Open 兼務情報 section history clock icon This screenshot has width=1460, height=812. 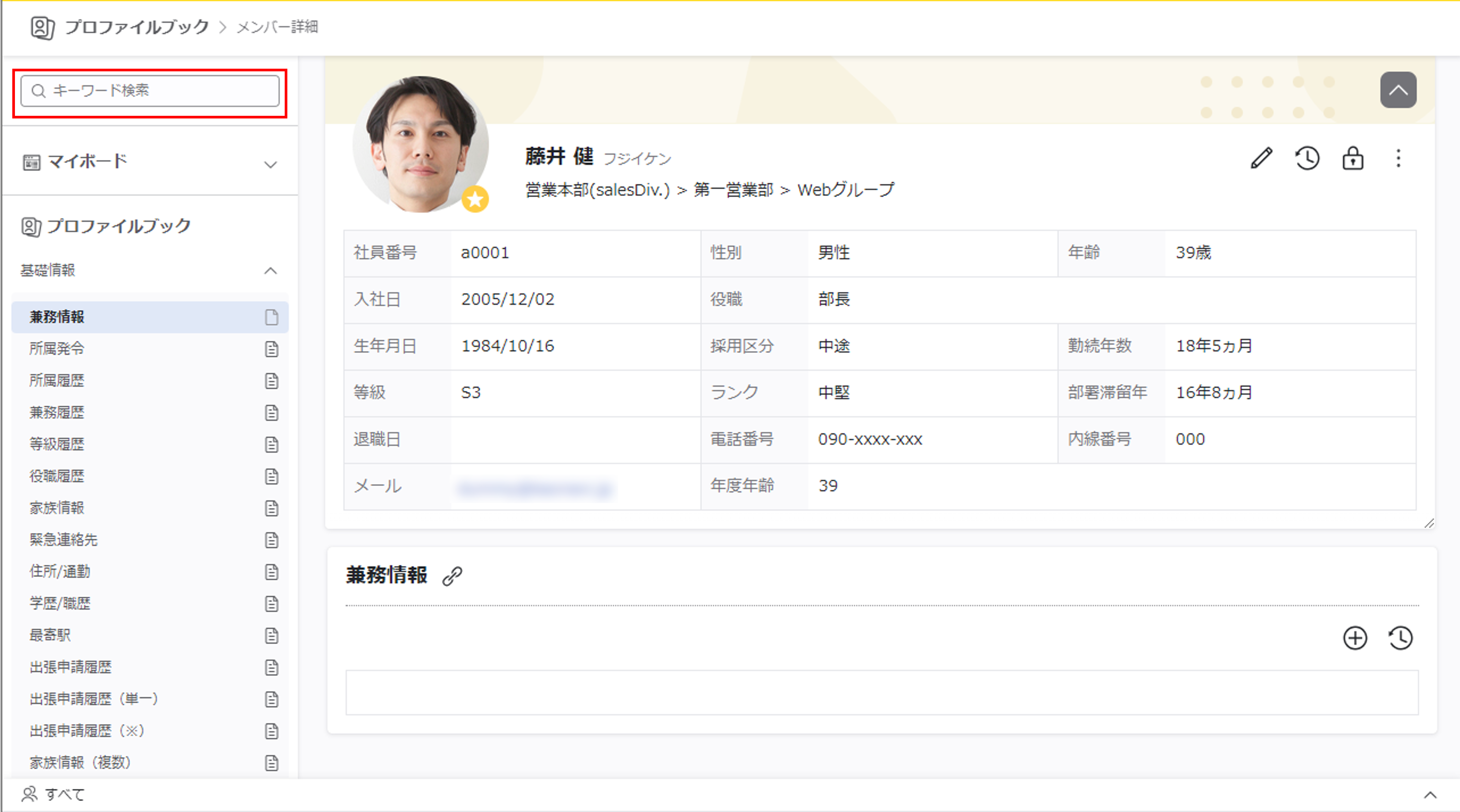[1400, 638]
